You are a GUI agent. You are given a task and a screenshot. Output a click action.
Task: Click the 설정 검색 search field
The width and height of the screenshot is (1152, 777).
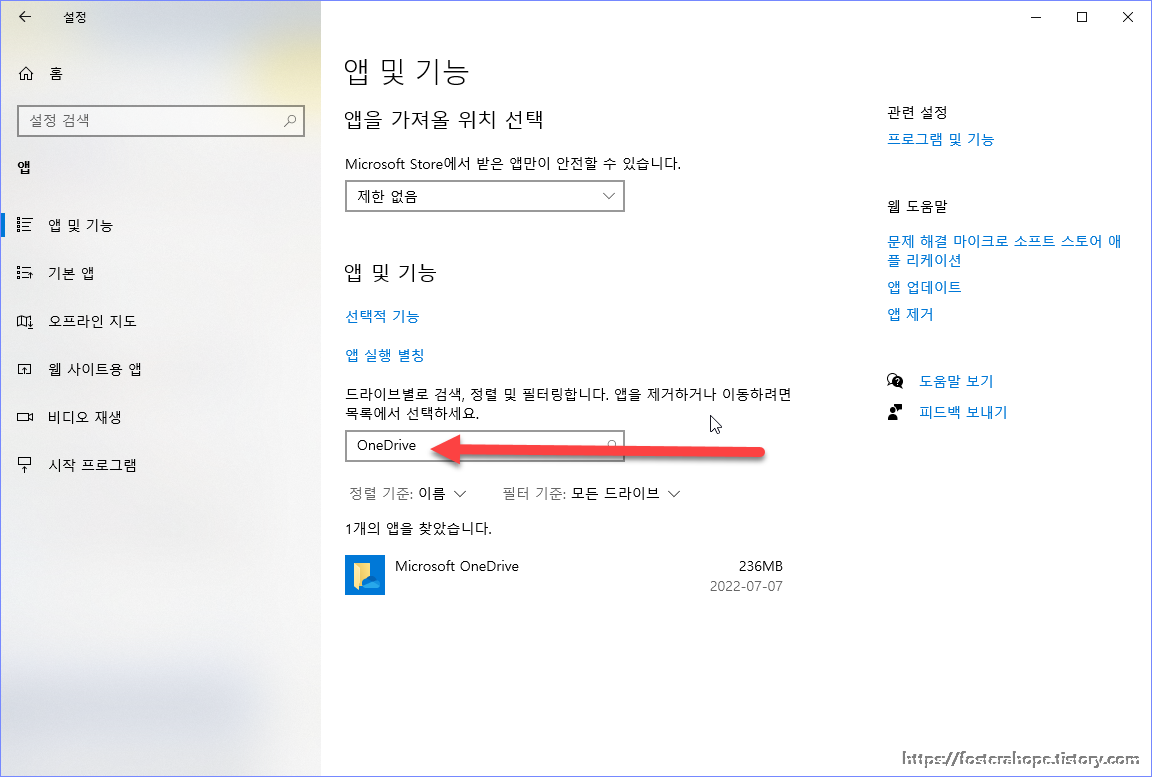160,120
